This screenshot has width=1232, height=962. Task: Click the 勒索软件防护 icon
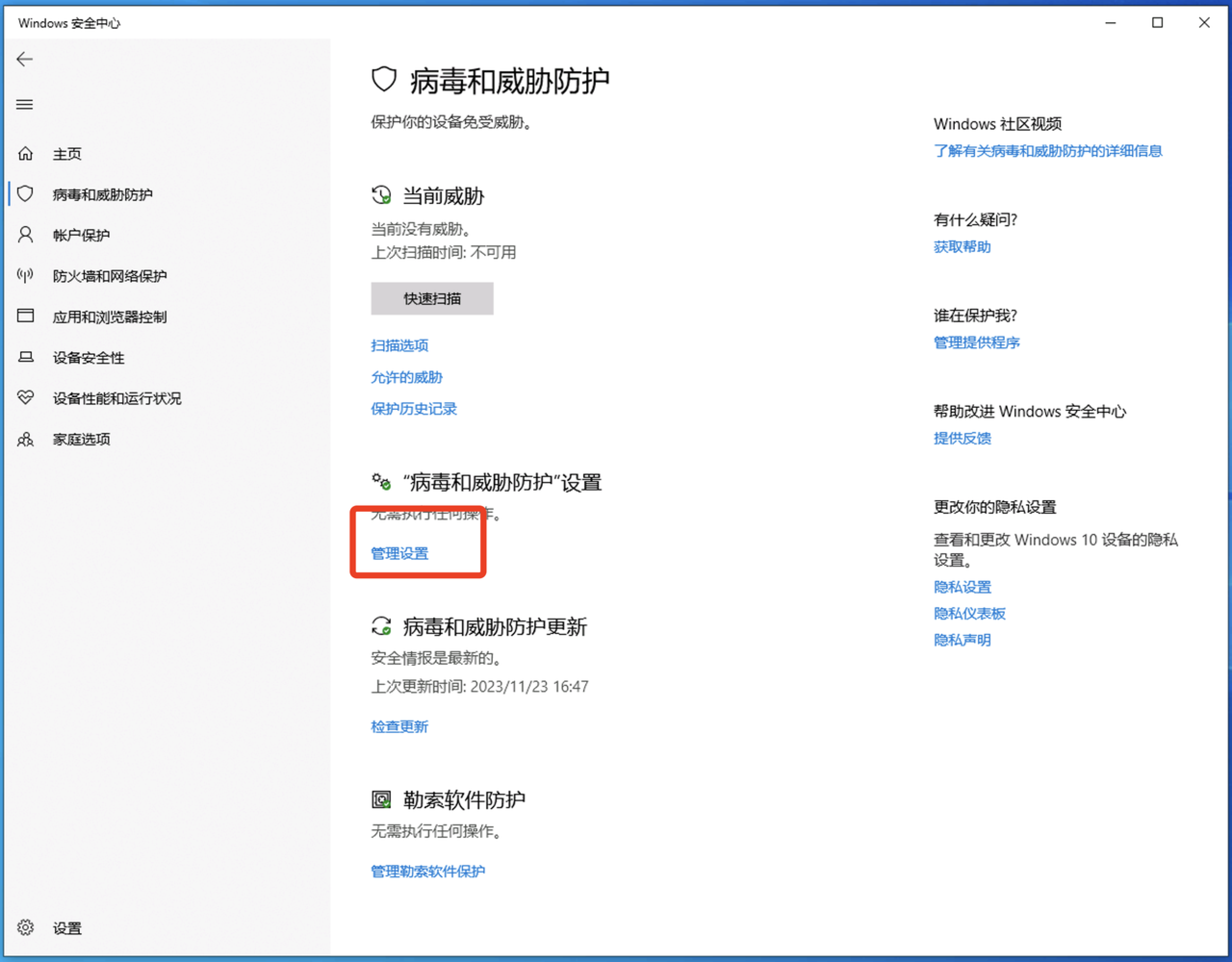pyautogui.click(x=381, y=799)
